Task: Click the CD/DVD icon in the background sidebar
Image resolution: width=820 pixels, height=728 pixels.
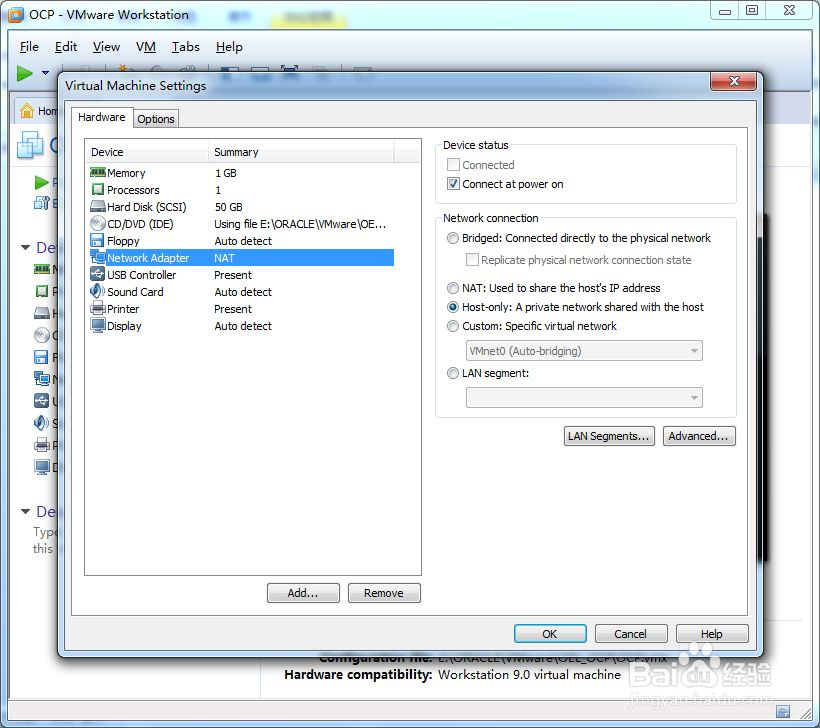Action: [42, 335]
